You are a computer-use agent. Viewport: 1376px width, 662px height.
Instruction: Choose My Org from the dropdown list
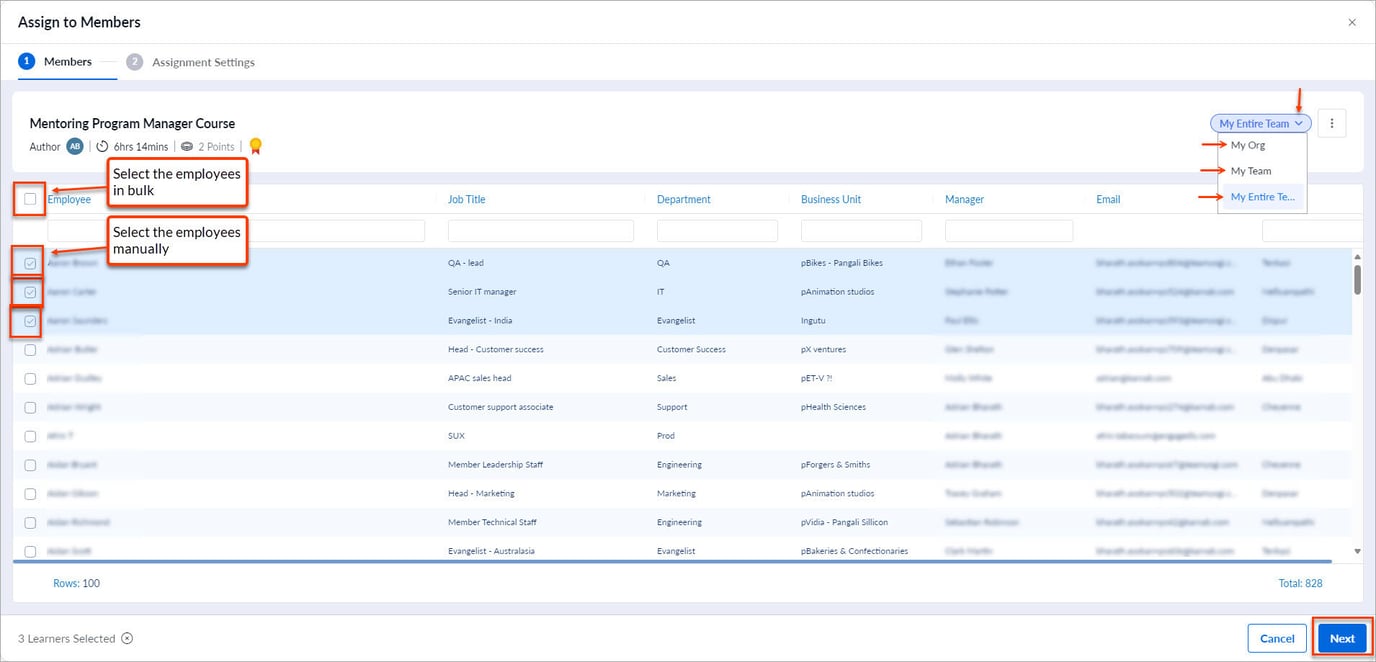(1248, 146)
